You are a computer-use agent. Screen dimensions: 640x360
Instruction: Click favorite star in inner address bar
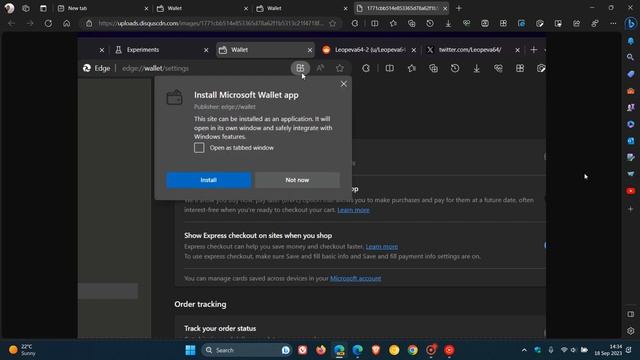[x=340, y=68]
